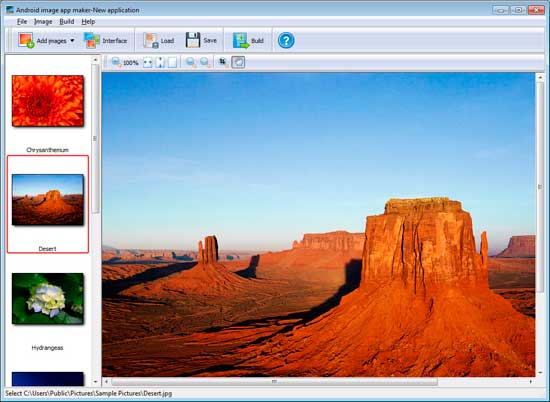Screen dimensions: 550x402
Task: Click the preview scroll up arrow
Action: 540,77
